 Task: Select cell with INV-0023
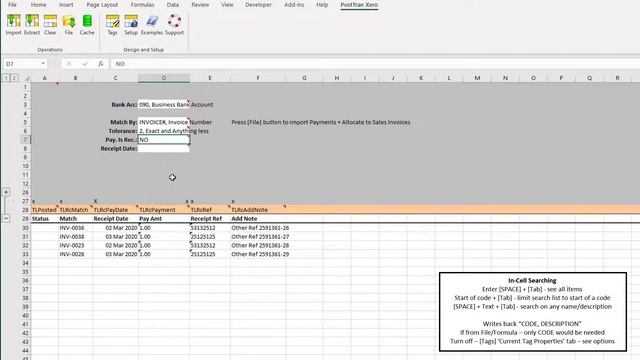coord(75,245)
